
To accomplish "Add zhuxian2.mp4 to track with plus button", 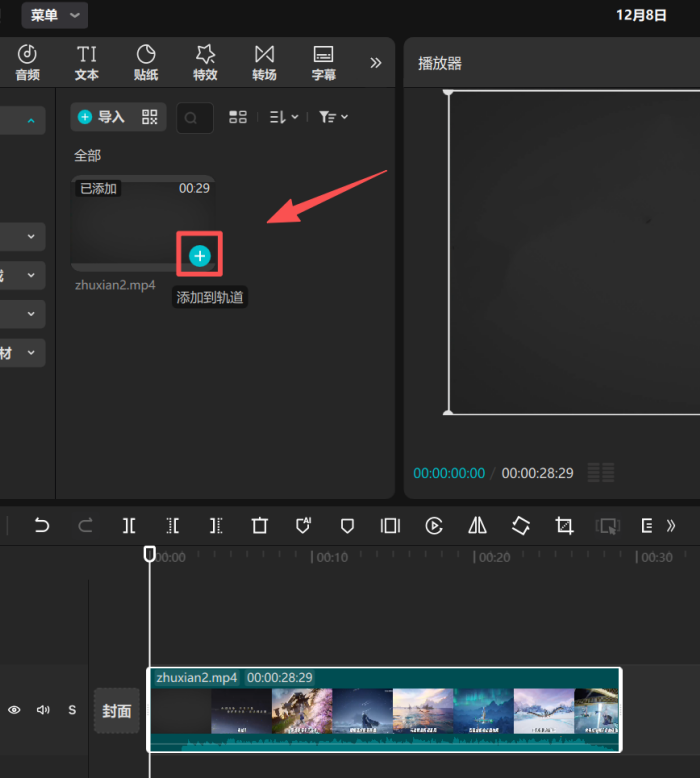I will pos(200,256).
